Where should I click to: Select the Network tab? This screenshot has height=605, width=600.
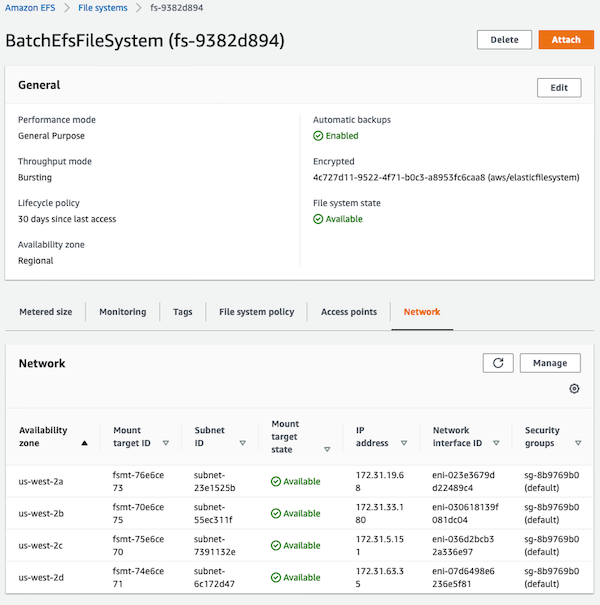pos(422,312)
